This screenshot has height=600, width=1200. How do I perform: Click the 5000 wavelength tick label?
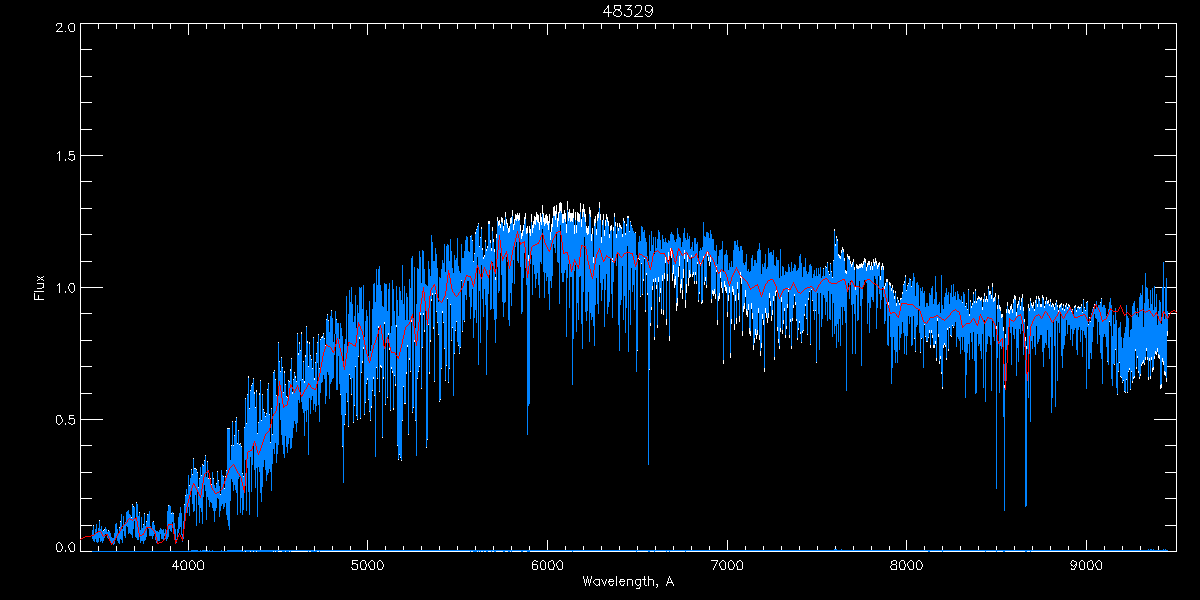367,565
